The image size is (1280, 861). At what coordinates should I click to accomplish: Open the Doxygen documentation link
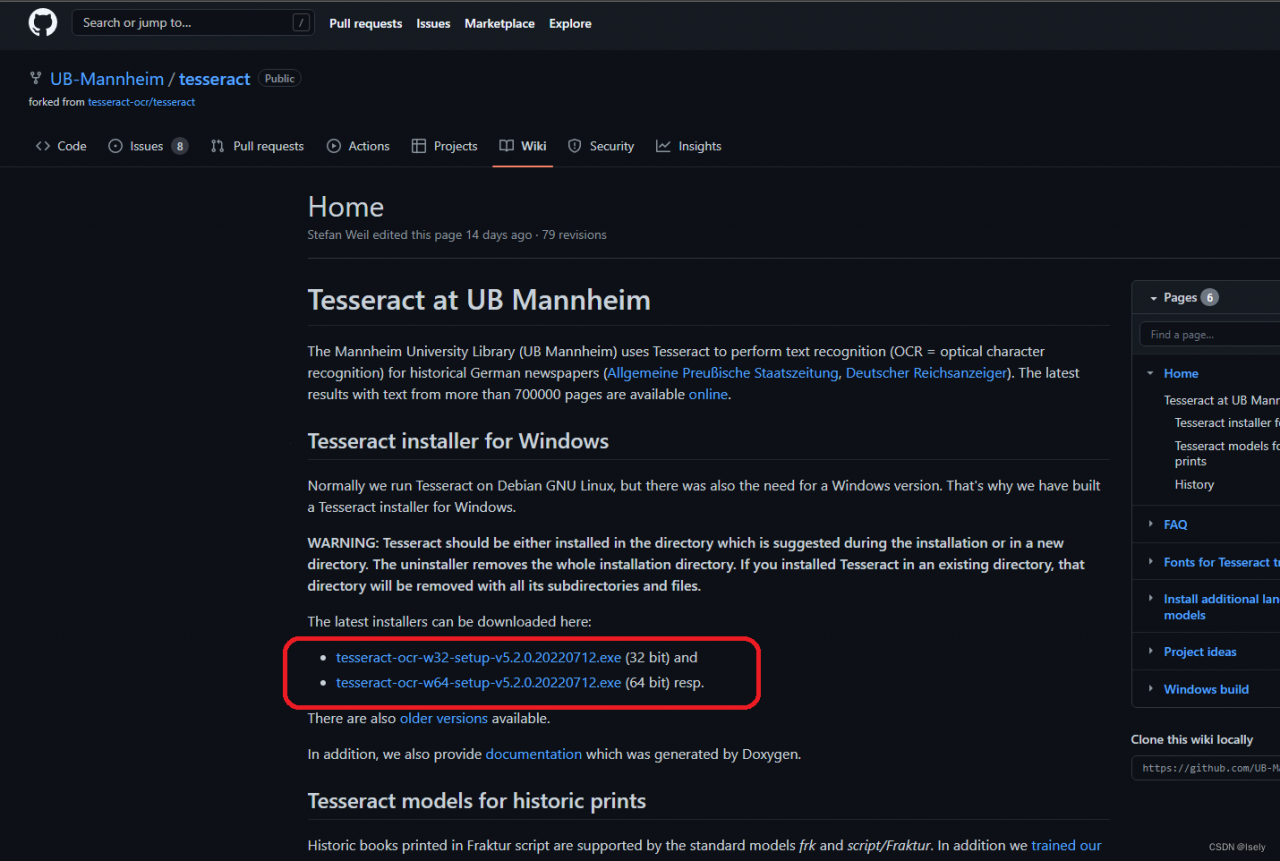click(533, 754)
